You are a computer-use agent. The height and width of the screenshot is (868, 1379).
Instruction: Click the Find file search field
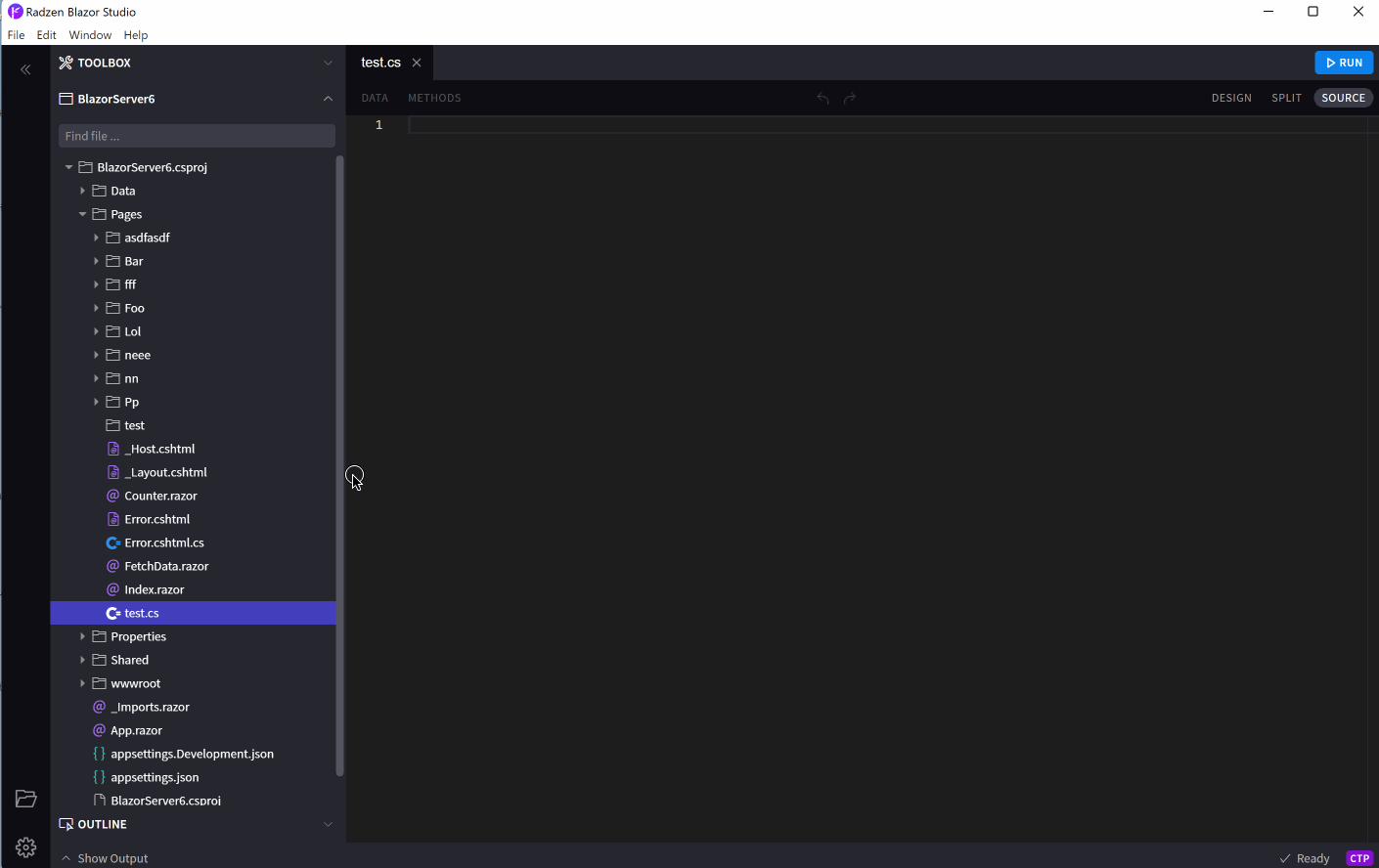[x=196, y=135]
